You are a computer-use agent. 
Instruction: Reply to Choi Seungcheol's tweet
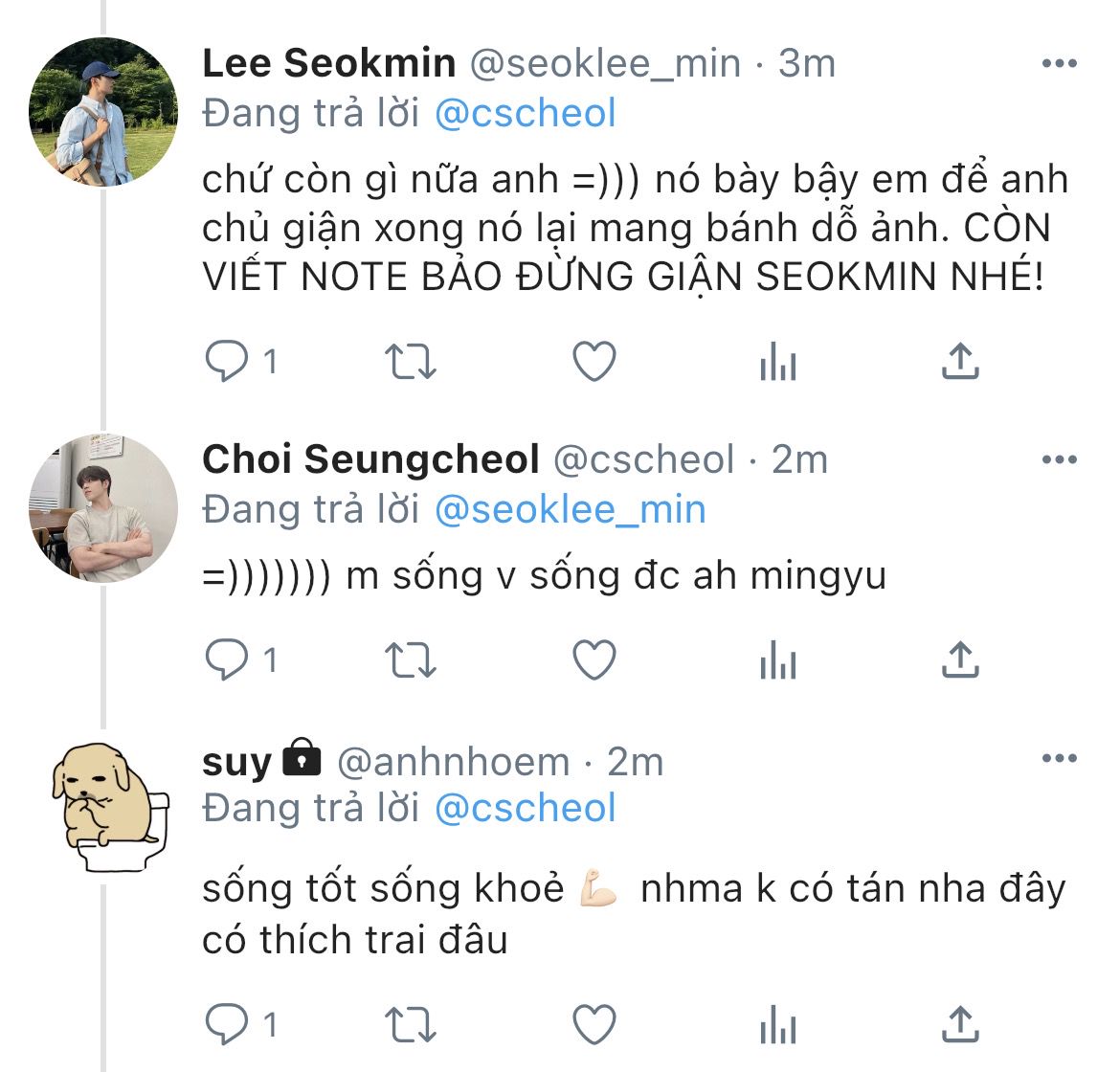click(228, 660)
